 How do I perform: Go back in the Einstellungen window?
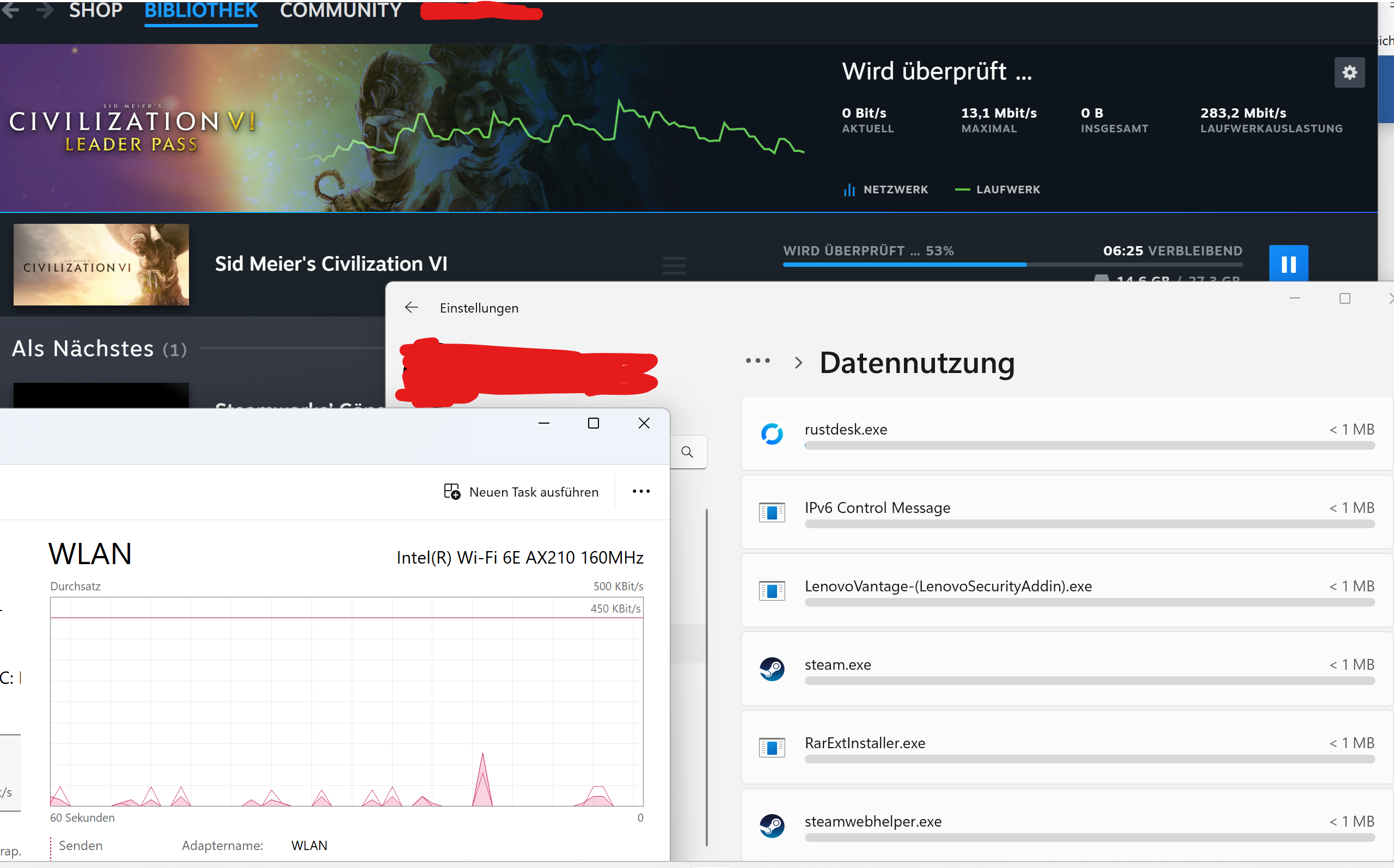point(412,308)
